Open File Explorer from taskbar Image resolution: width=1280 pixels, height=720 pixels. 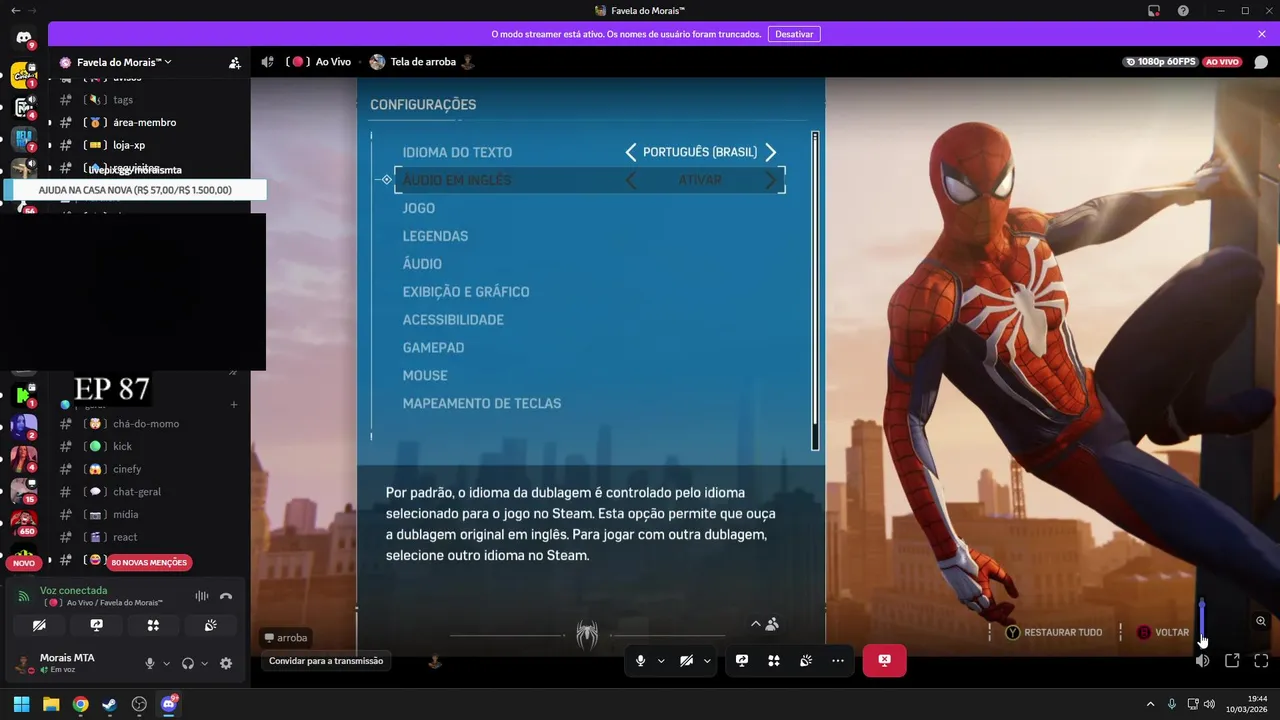(x=51, y=704)
